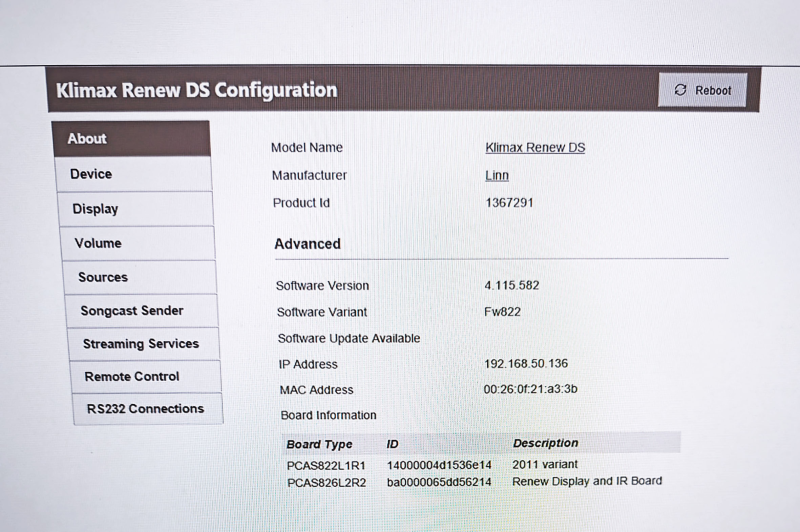Open the Streaming Services tab
Screen dimensions: 800x532
pyautogui.click(x=144, y=344)
